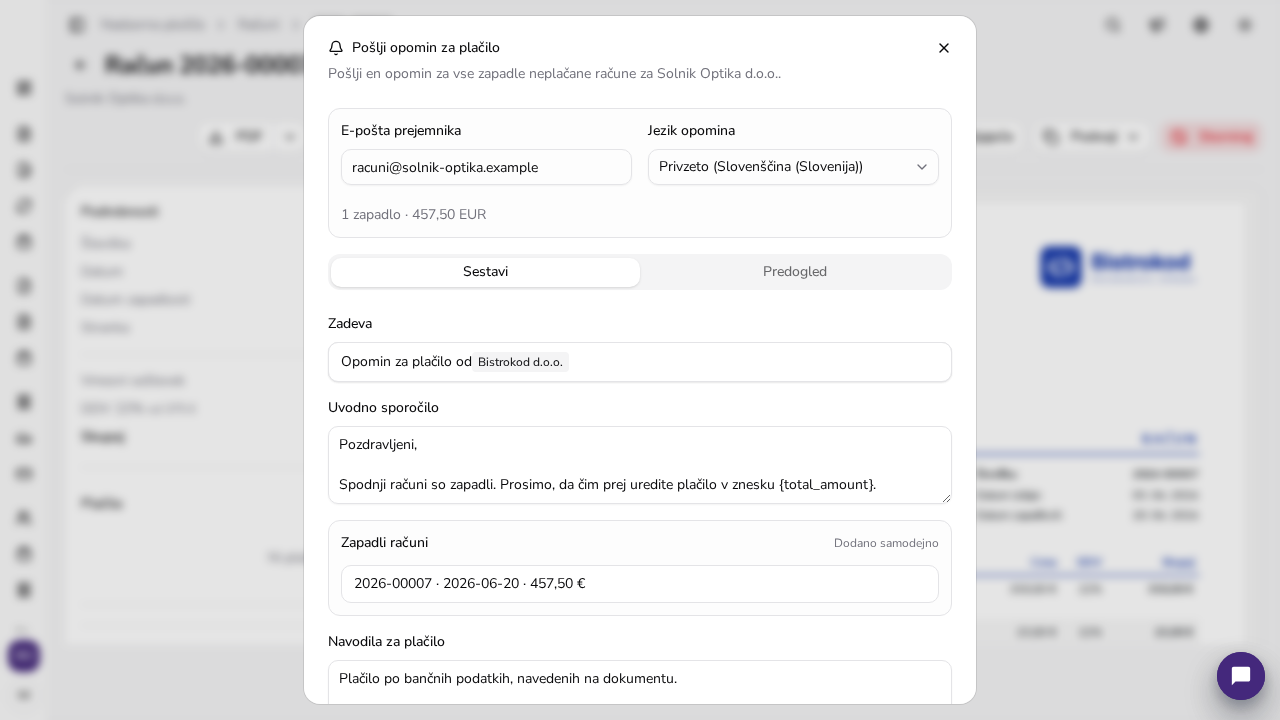This screenshot has width=1280, height=720.
Task: Switch to the Predogled tab
Action: coord(795,272)
